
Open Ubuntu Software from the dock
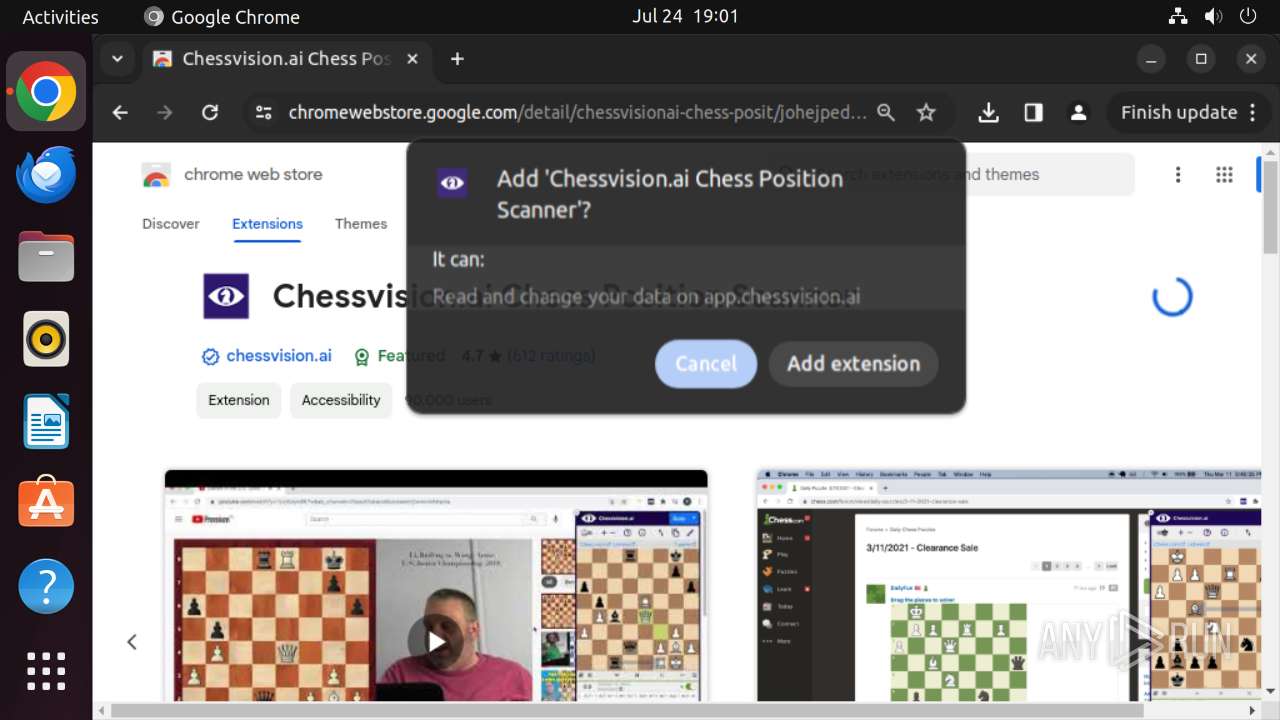click(x=46, y=503)
